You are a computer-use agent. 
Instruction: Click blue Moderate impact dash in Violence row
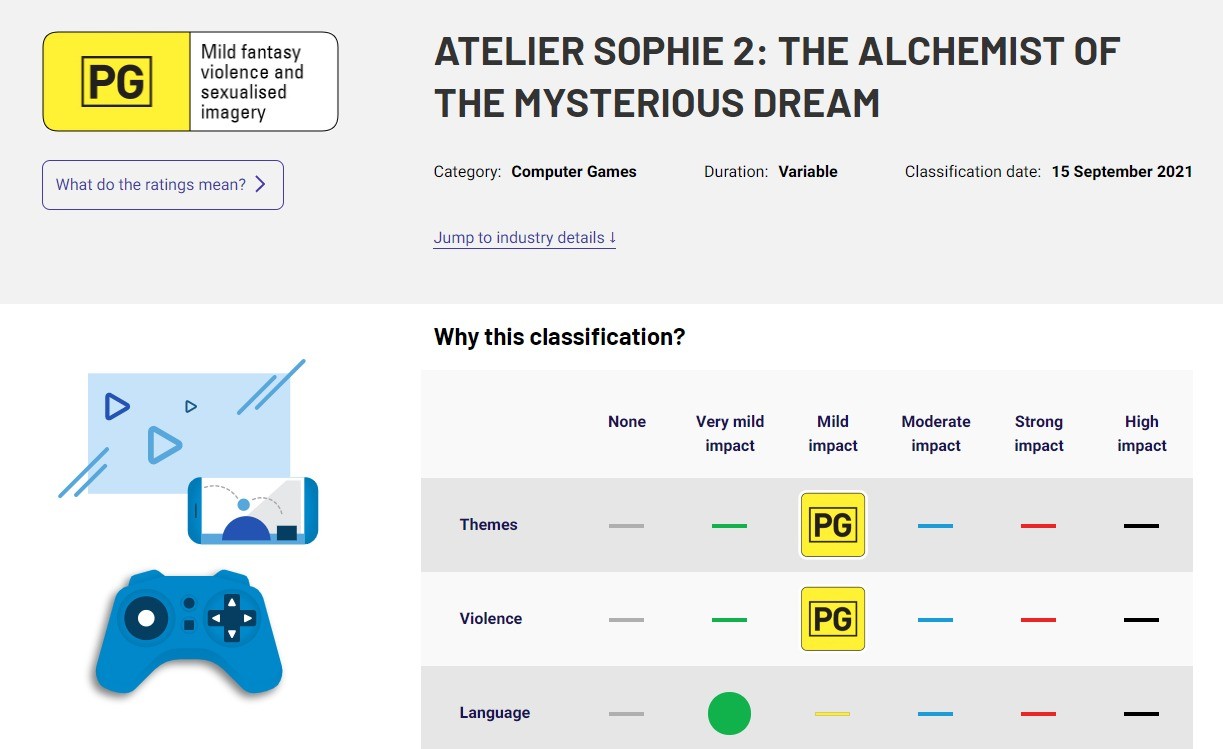click(x=935, y=620)
